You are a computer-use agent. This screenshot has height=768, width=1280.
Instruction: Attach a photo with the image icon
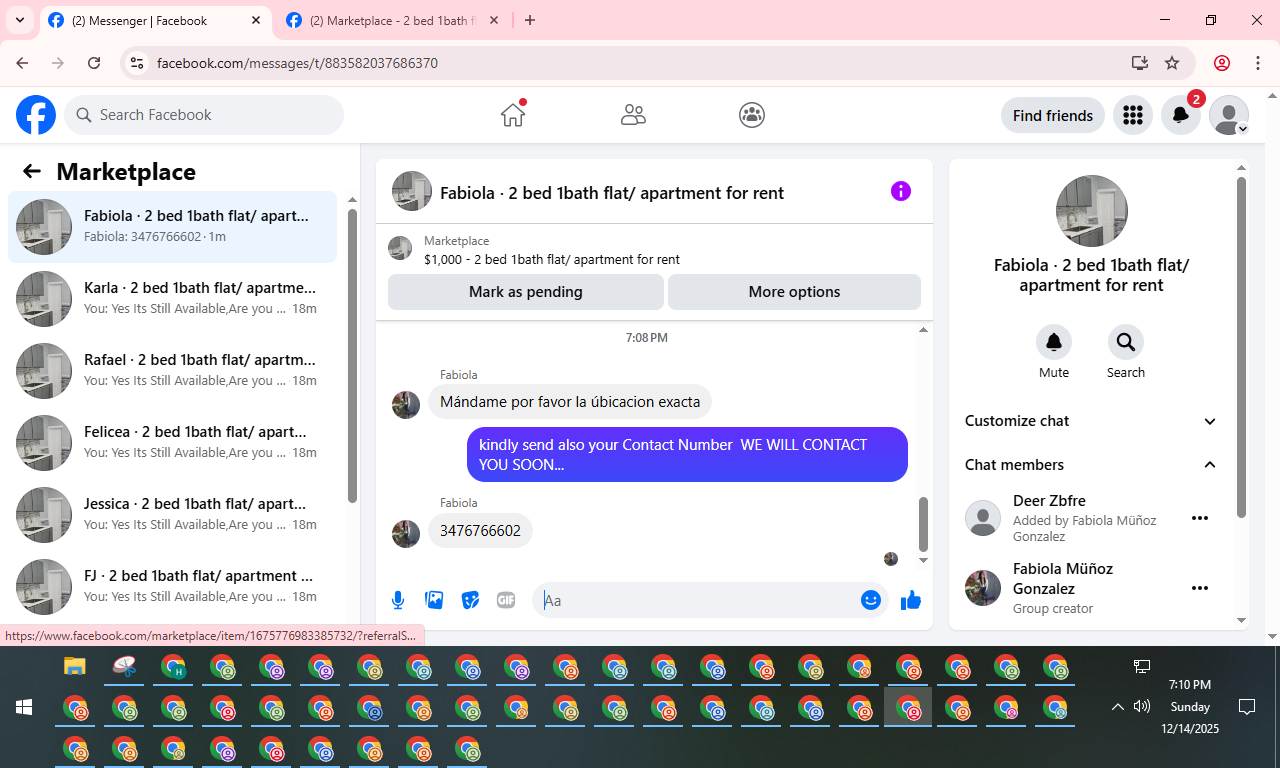click(x=434, y=600)
